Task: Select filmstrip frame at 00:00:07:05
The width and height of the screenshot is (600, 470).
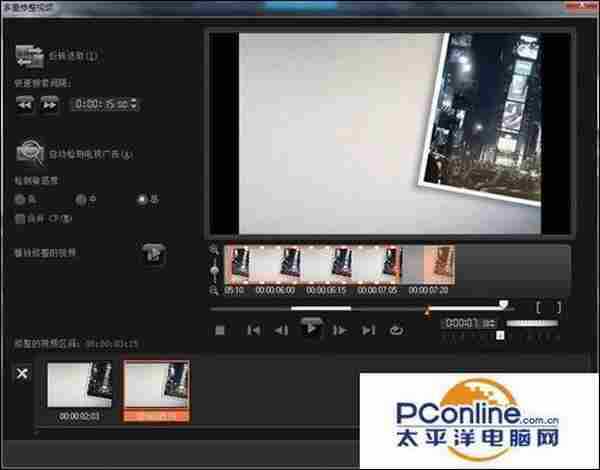Action: (x=377, y=266)
